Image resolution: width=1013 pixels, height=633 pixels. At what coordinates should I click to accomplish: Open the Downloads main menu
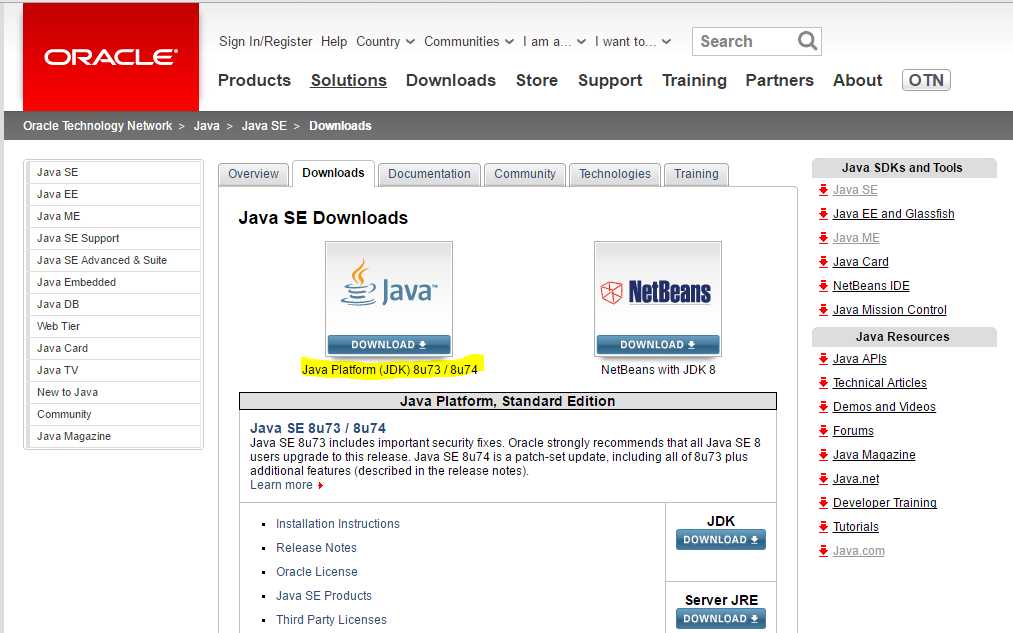[451, 80]
